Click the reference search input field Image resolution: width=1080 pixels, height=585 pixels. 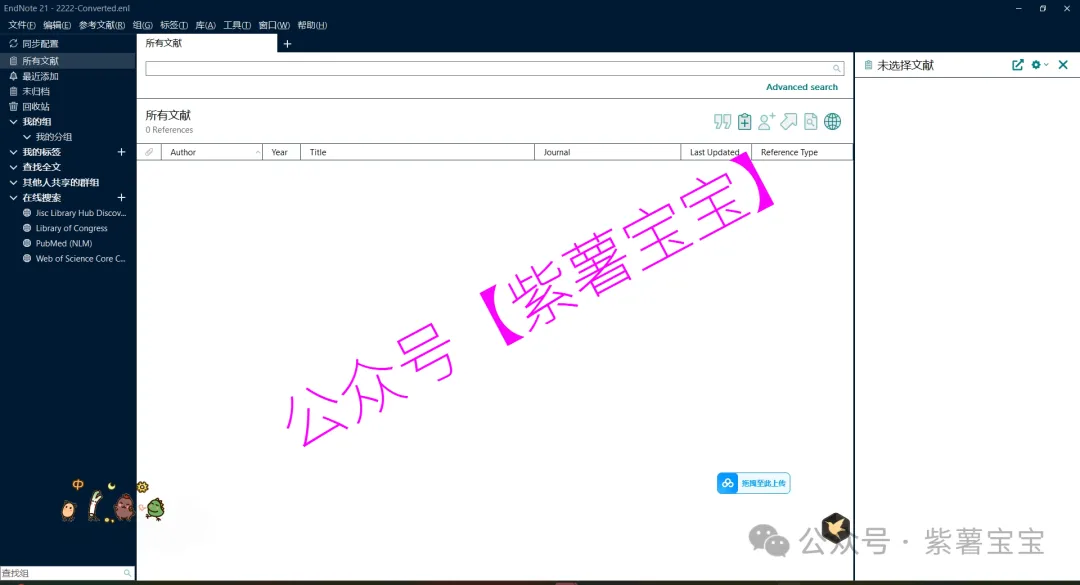(488, 69)
